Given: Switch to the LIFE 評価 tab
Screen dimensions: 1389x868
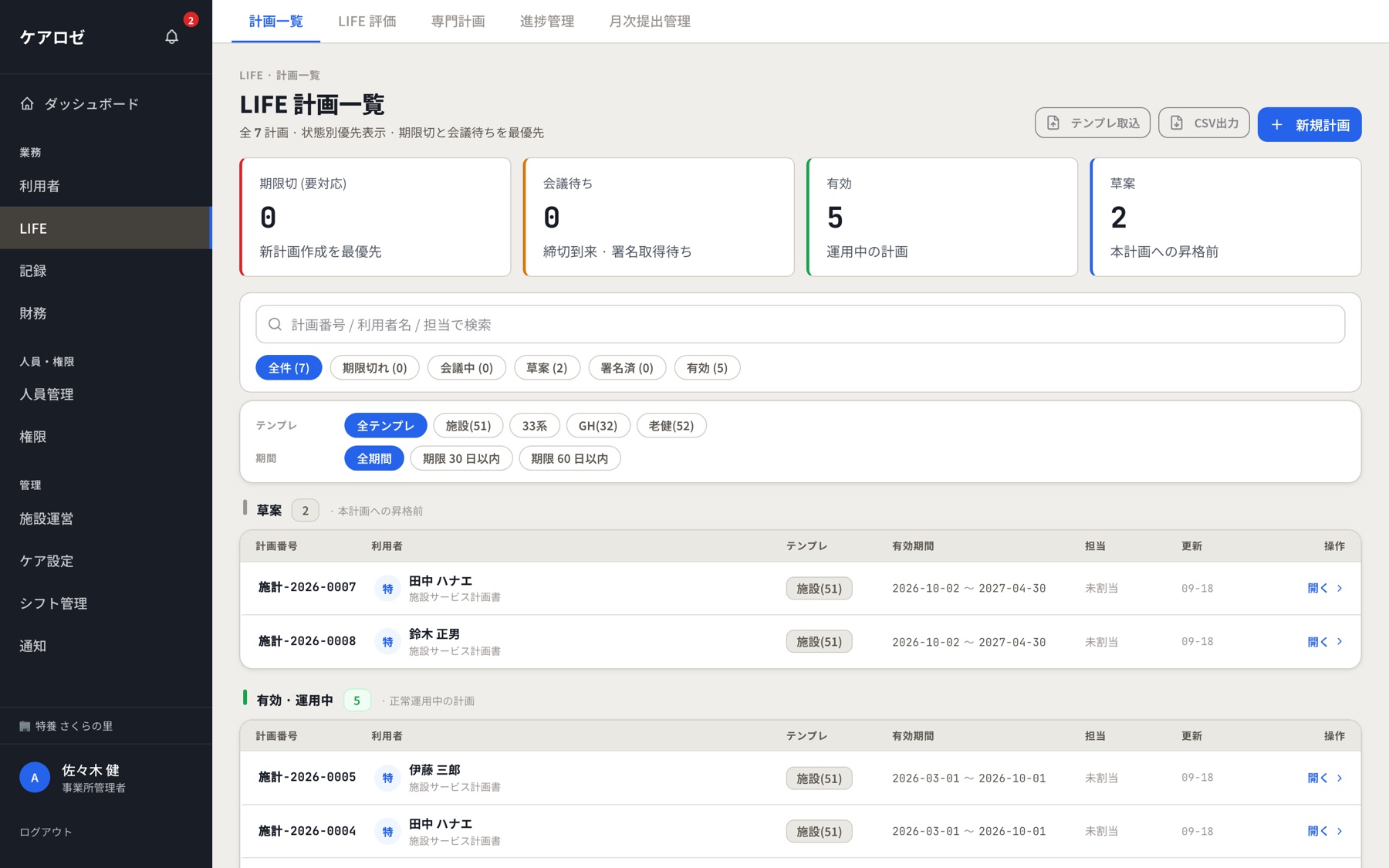Looking at the screenshot, I should click(x=367, y=22).
